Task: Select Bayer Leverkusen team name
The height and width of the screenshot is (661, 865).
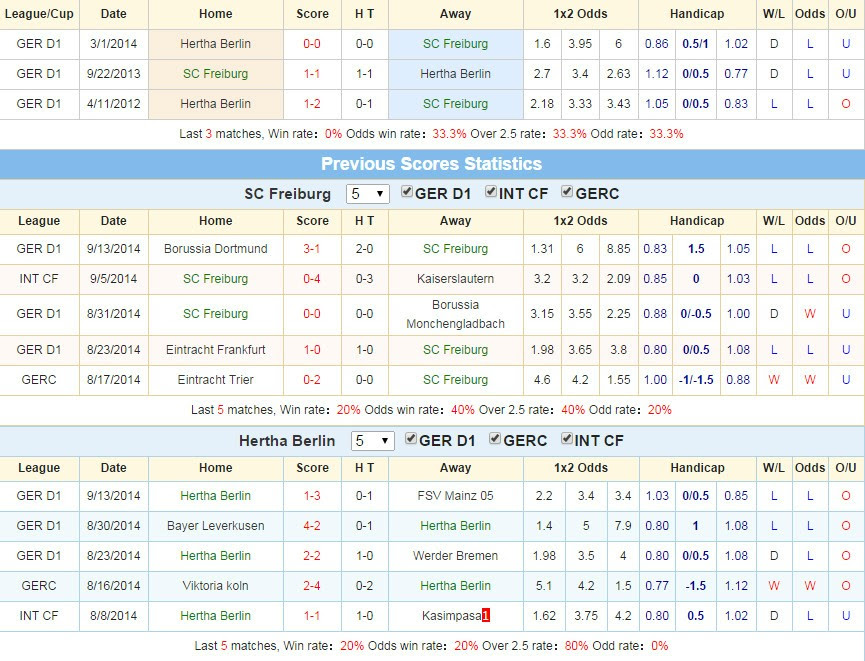Action: pyautogui.click(x=216, y=526)
